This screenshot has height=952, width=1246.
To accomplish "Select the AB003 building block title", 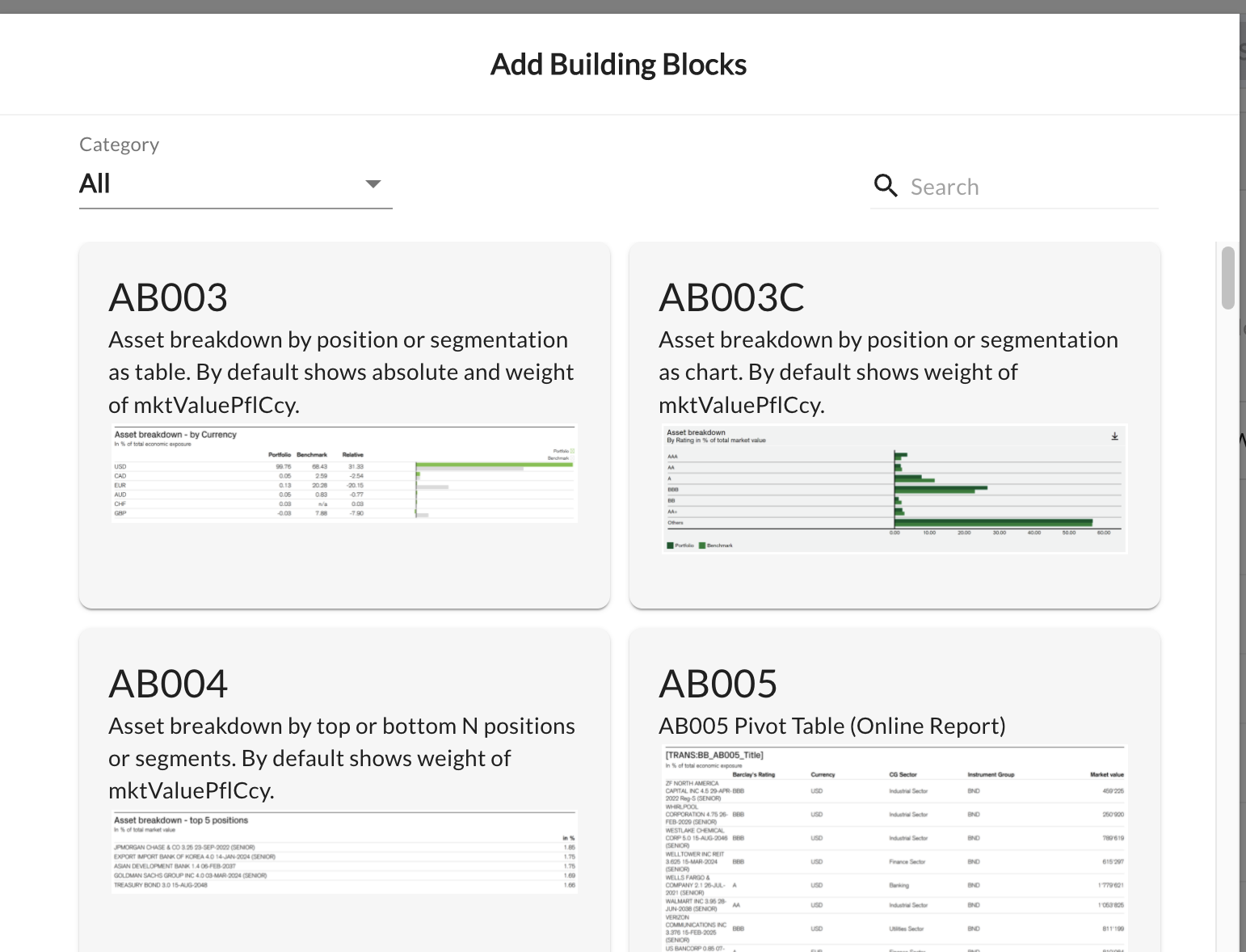I will [x=168, y=297].
